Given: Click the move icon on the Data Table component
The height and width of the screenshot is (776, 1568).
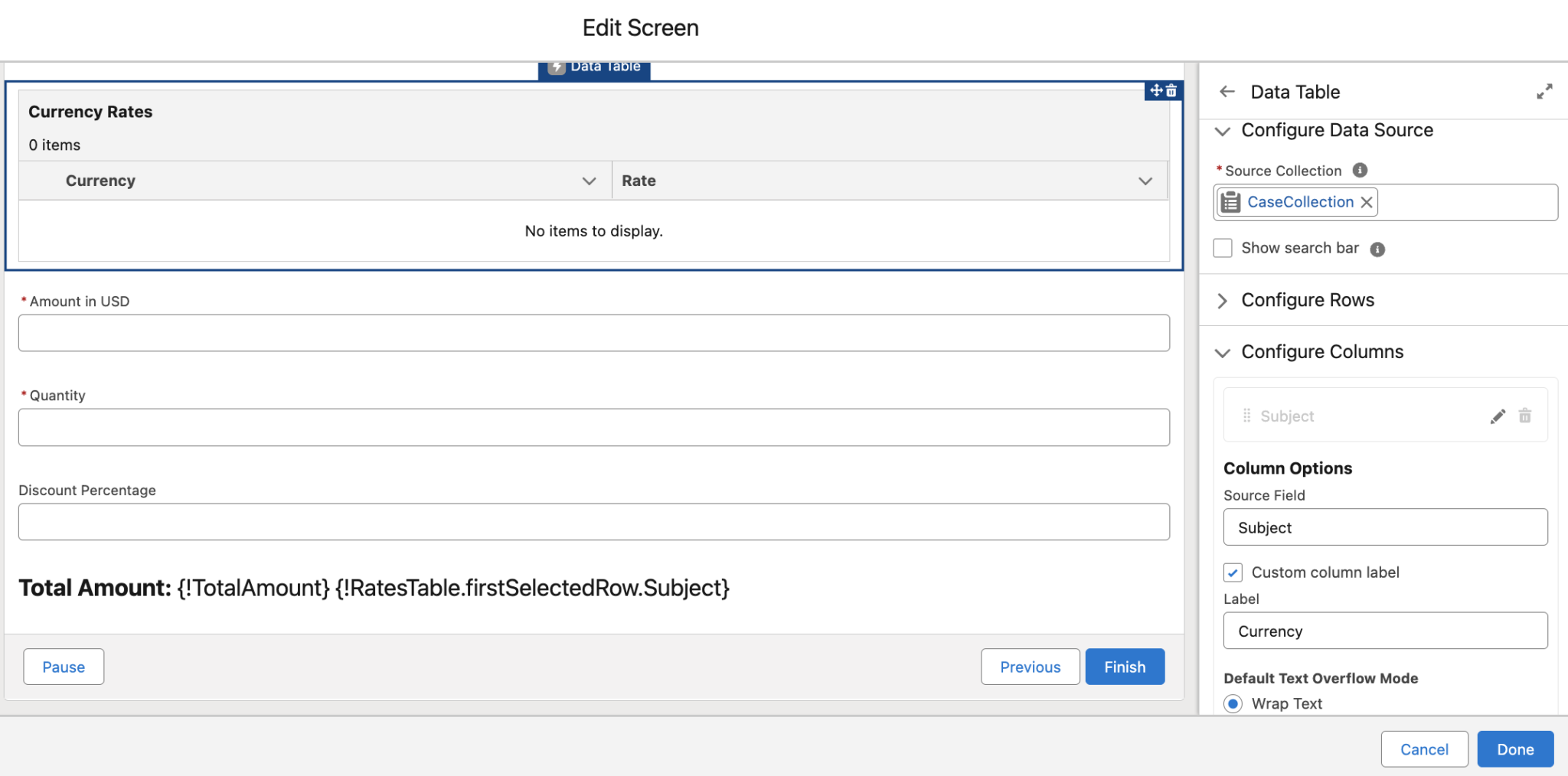Looking at the screenshot, I should pos(1155,90).
